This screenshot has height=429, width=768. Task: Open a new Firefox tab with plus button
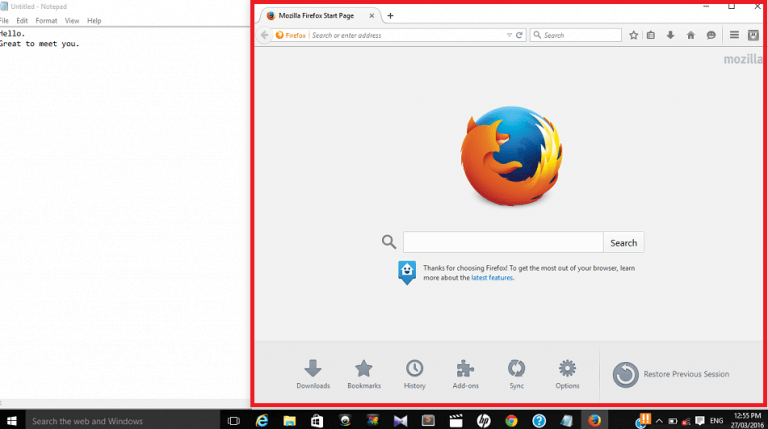point(390,16)
